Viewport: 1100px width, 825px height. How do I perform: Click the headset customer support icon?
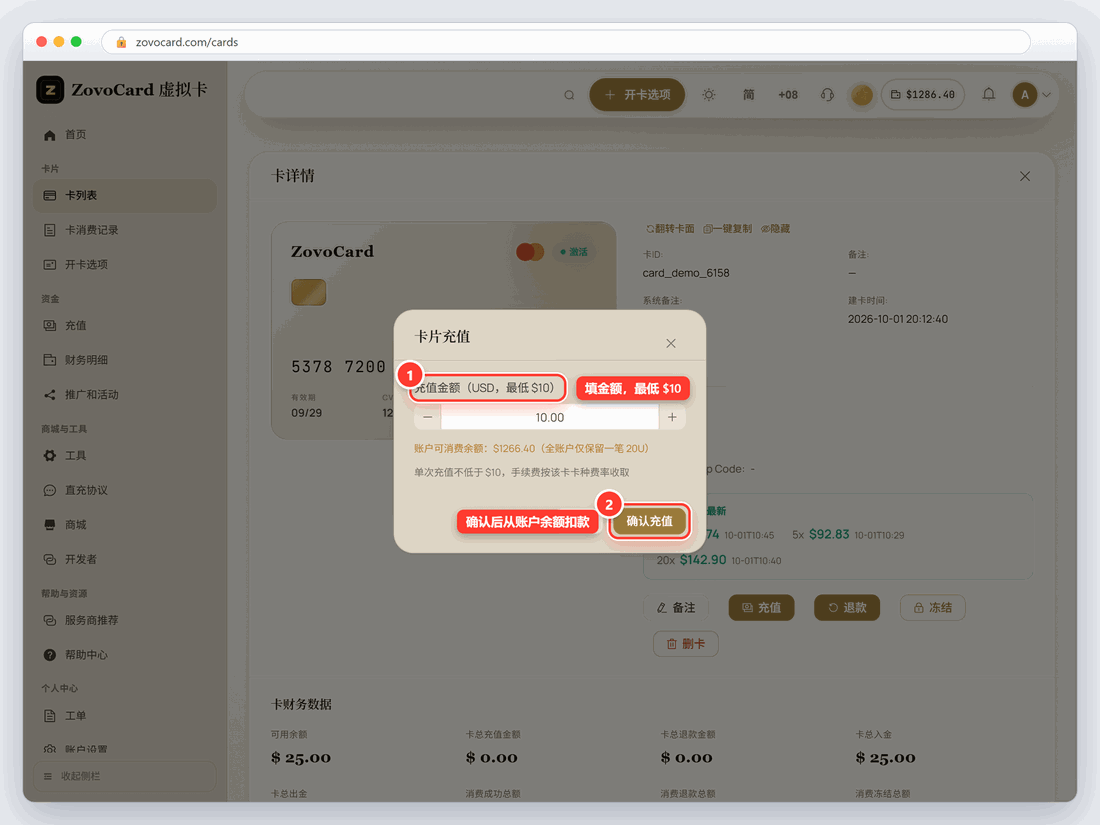[827, 95]
